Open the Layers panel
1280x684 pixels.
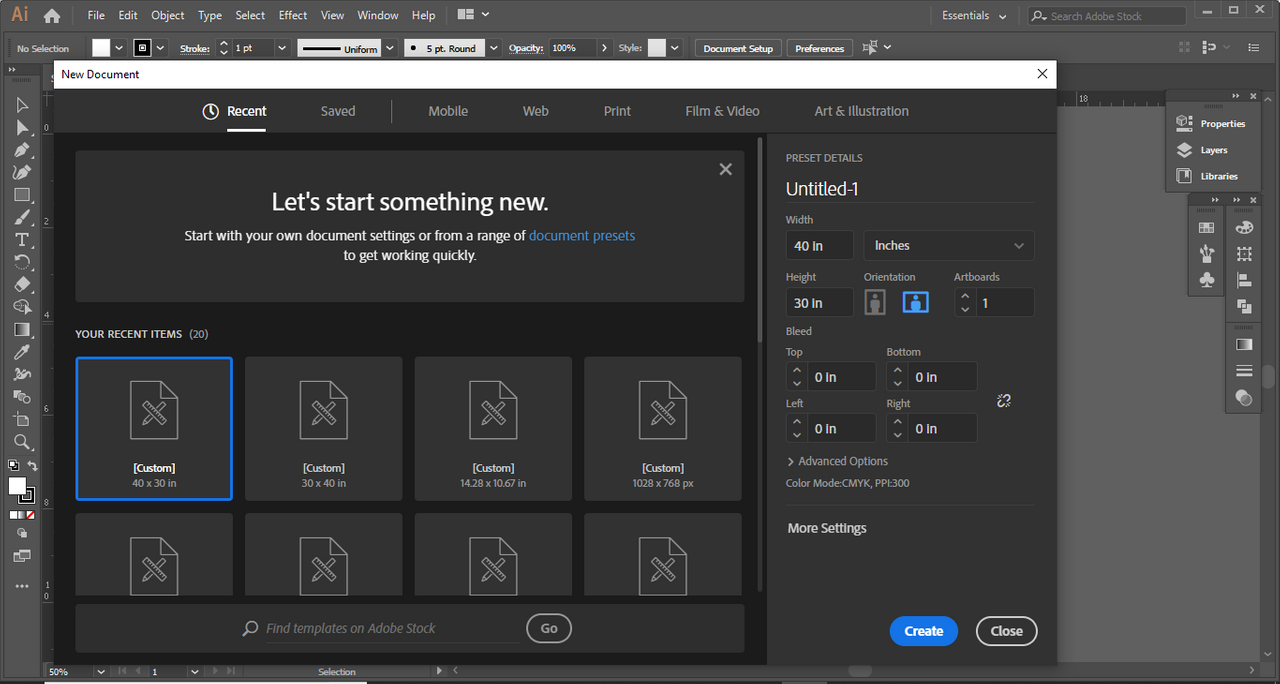point(1213,150)
